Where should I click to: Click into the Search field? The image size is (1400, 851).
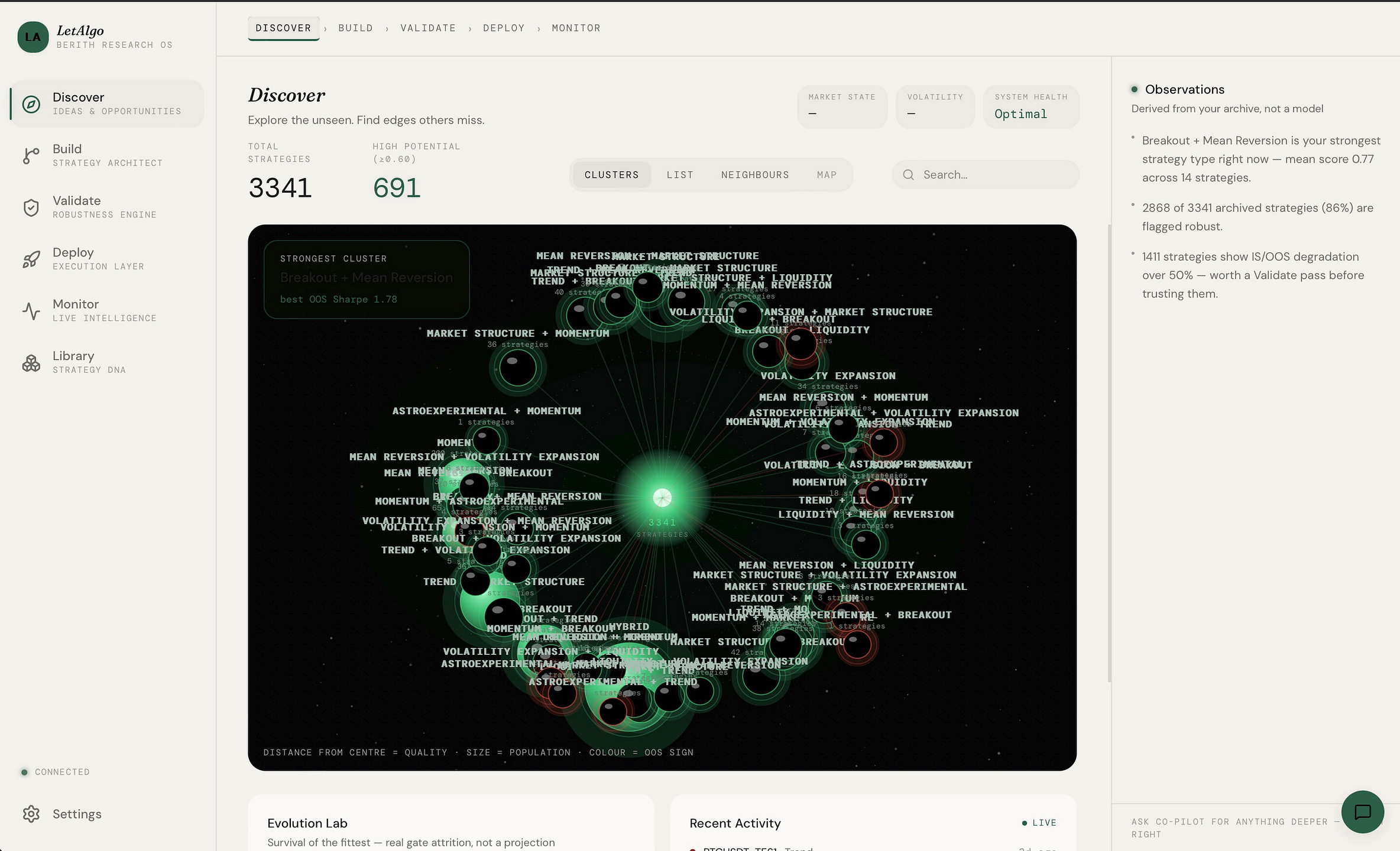(x=986, y=175)
